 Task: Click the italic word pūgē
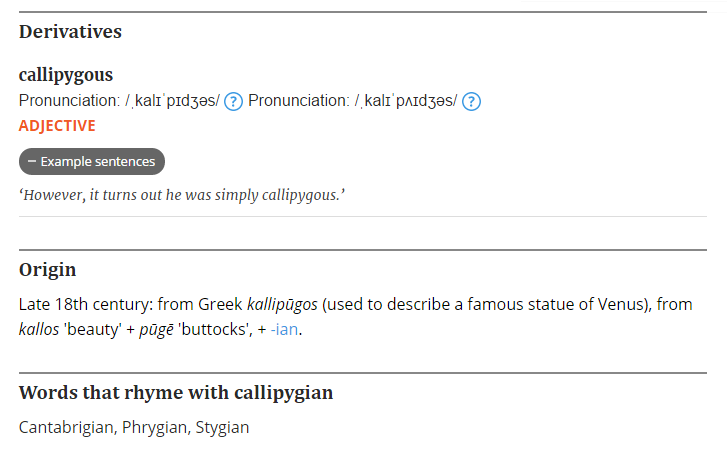pos(158,329)
